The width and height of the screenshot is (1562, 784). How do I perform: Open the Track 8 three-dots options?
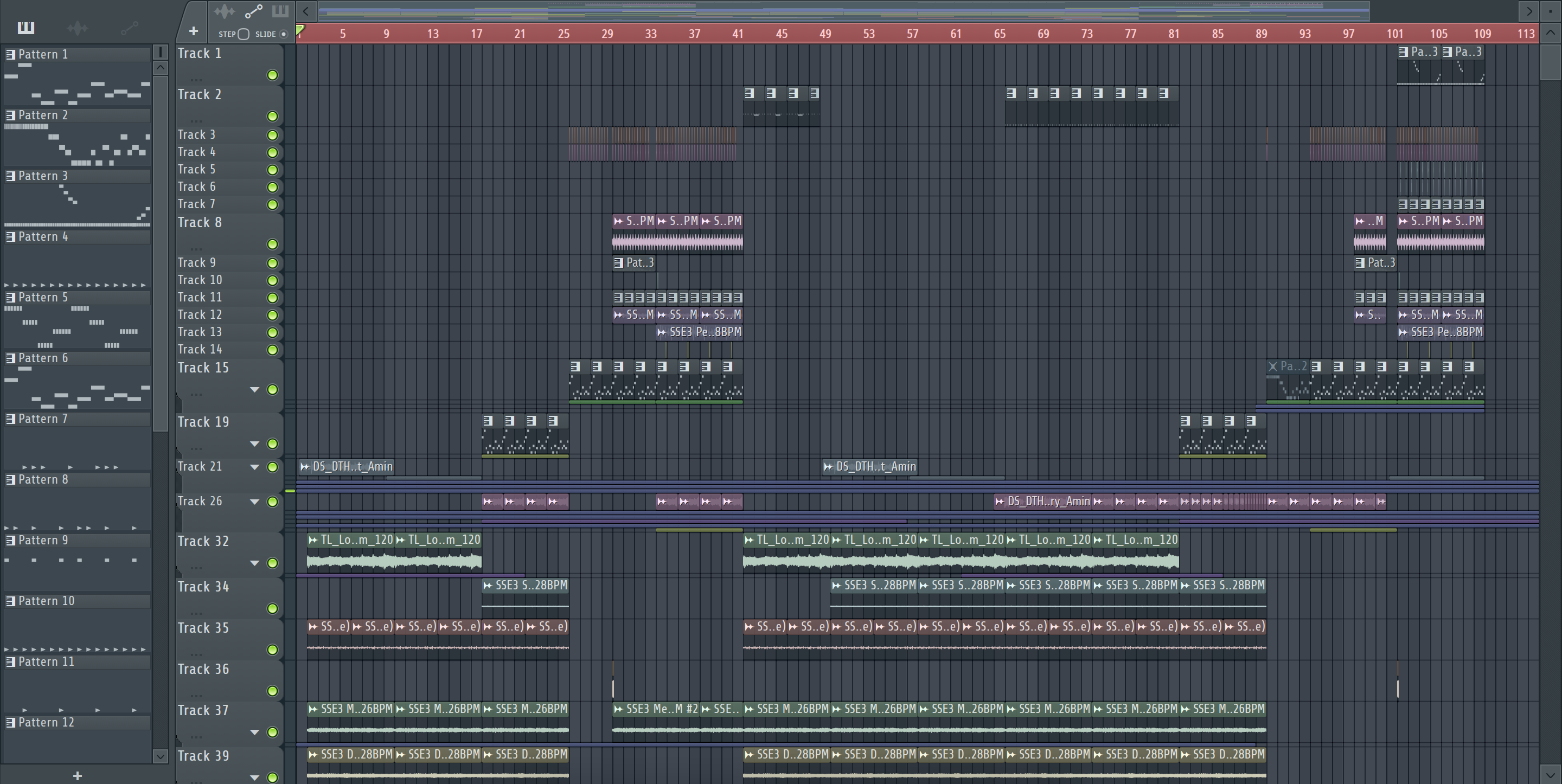click(x=195, y=249)
